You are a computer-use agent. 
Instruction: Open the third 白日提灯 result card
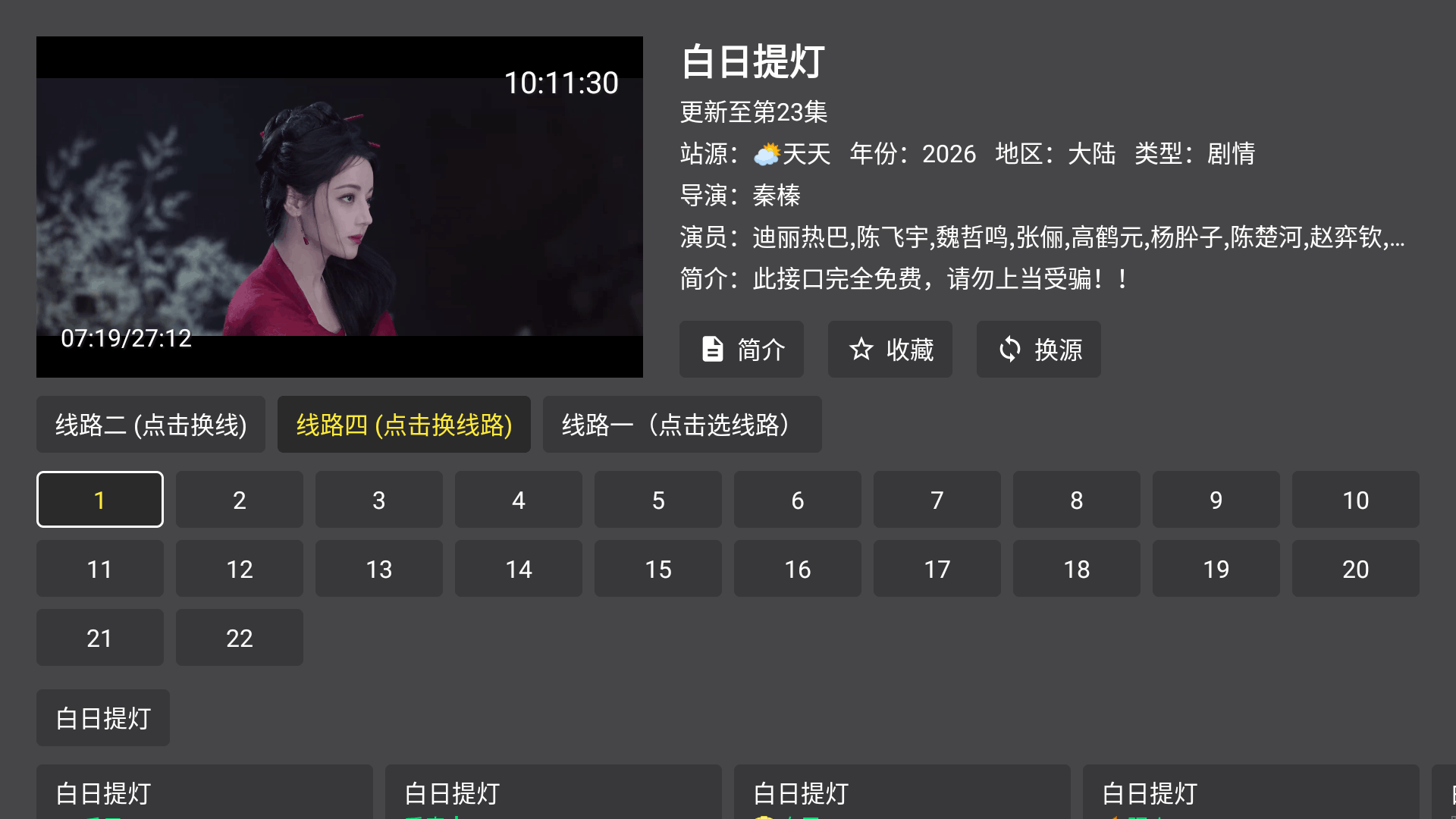click(902, 792)
